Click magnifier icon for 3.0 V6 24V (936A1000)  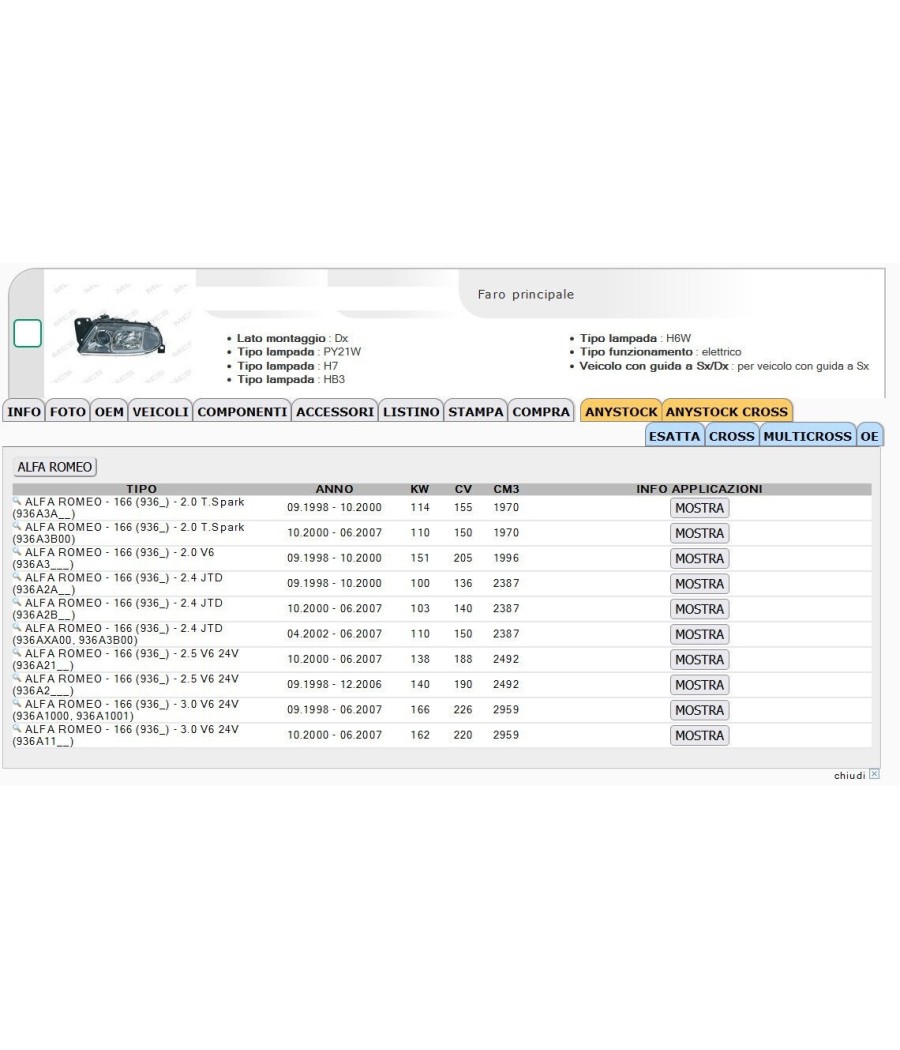click(17, 703)
